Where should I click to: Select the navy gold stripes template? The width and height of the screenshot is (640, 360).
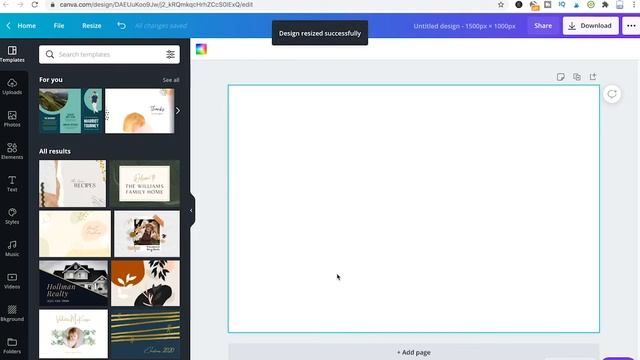pos(145,334)
